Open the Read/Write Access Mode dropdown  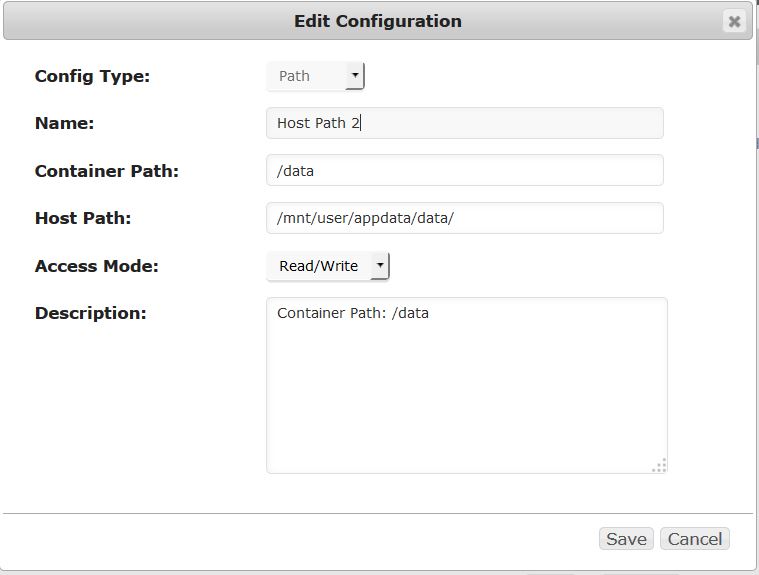328,266
